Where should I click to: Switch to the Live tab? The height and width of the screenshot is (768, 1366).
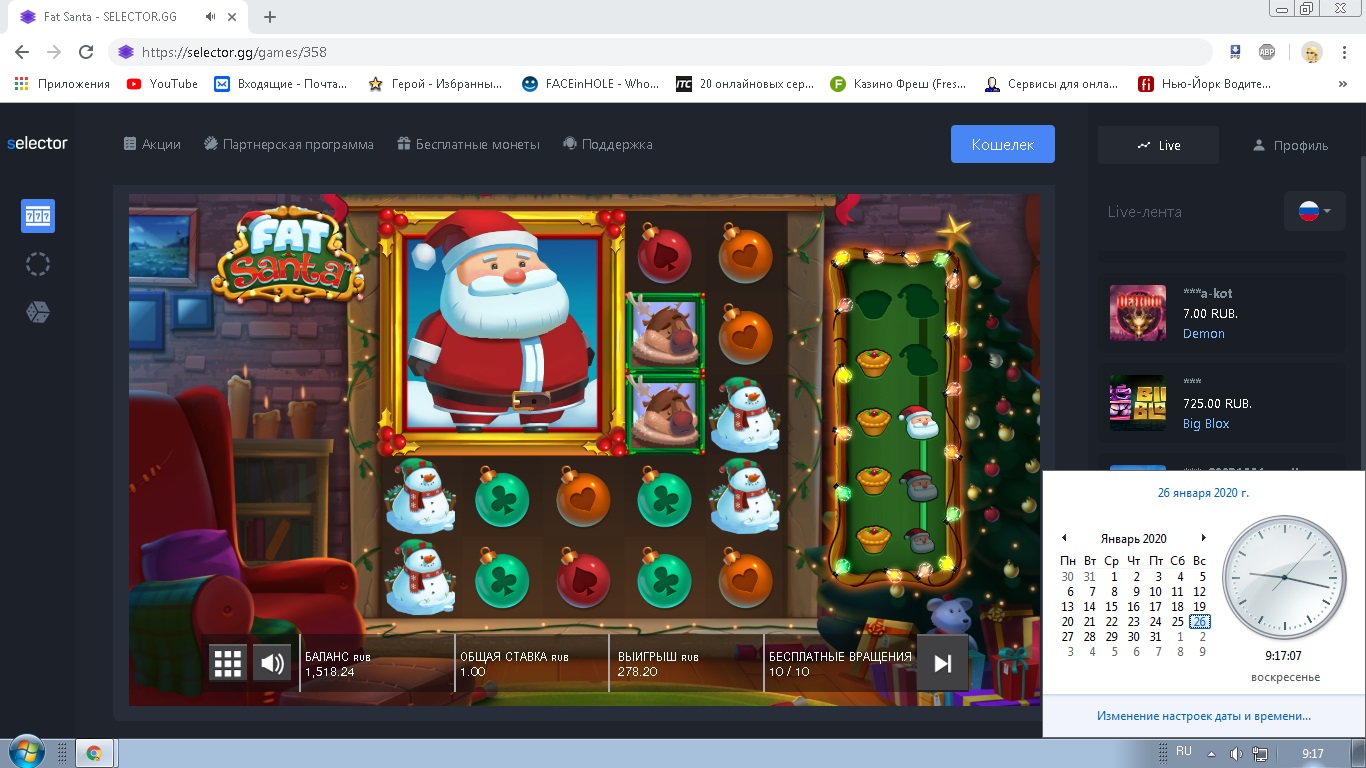[1158, 145]
